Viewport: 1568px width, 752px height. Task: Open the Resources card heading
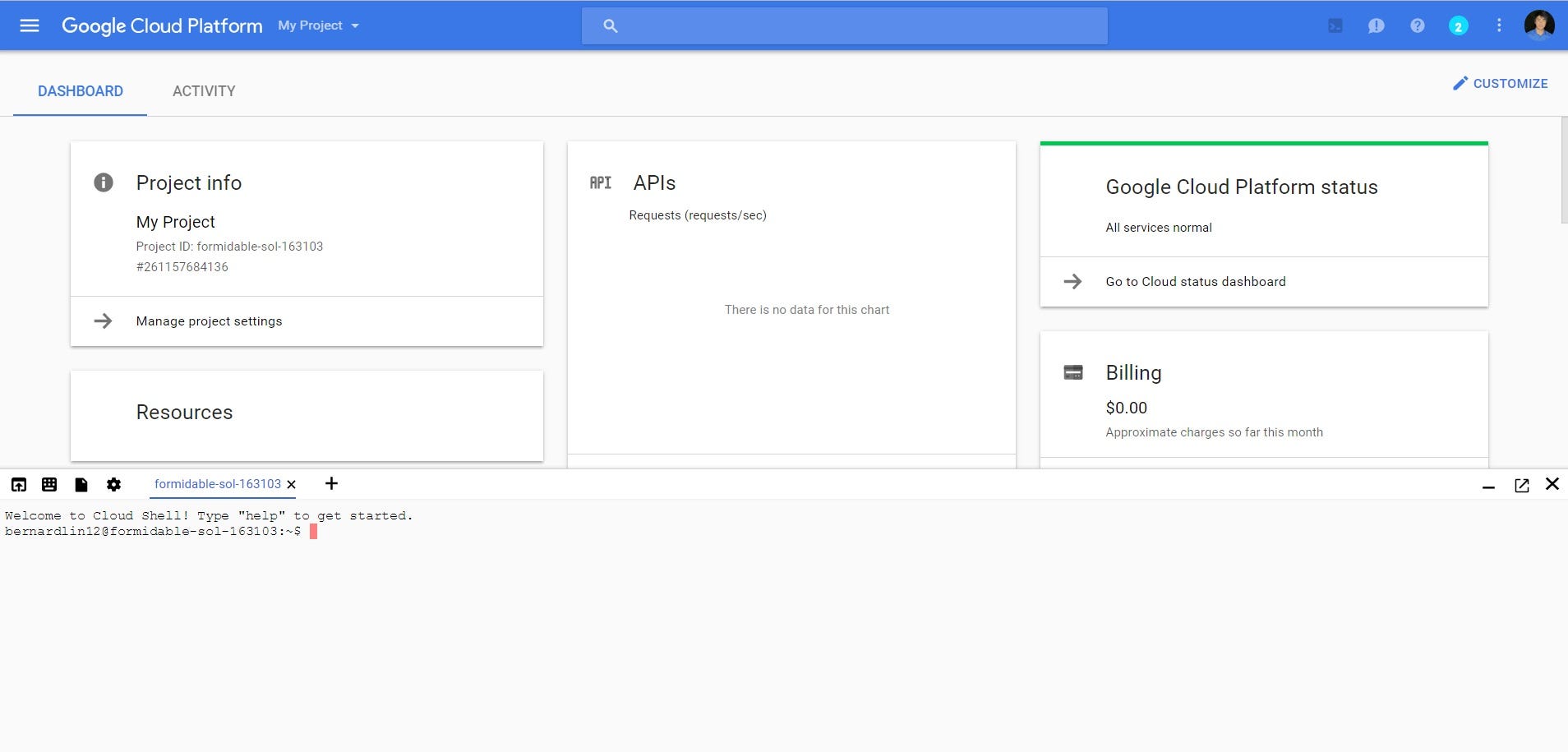(x=184, y=413)
